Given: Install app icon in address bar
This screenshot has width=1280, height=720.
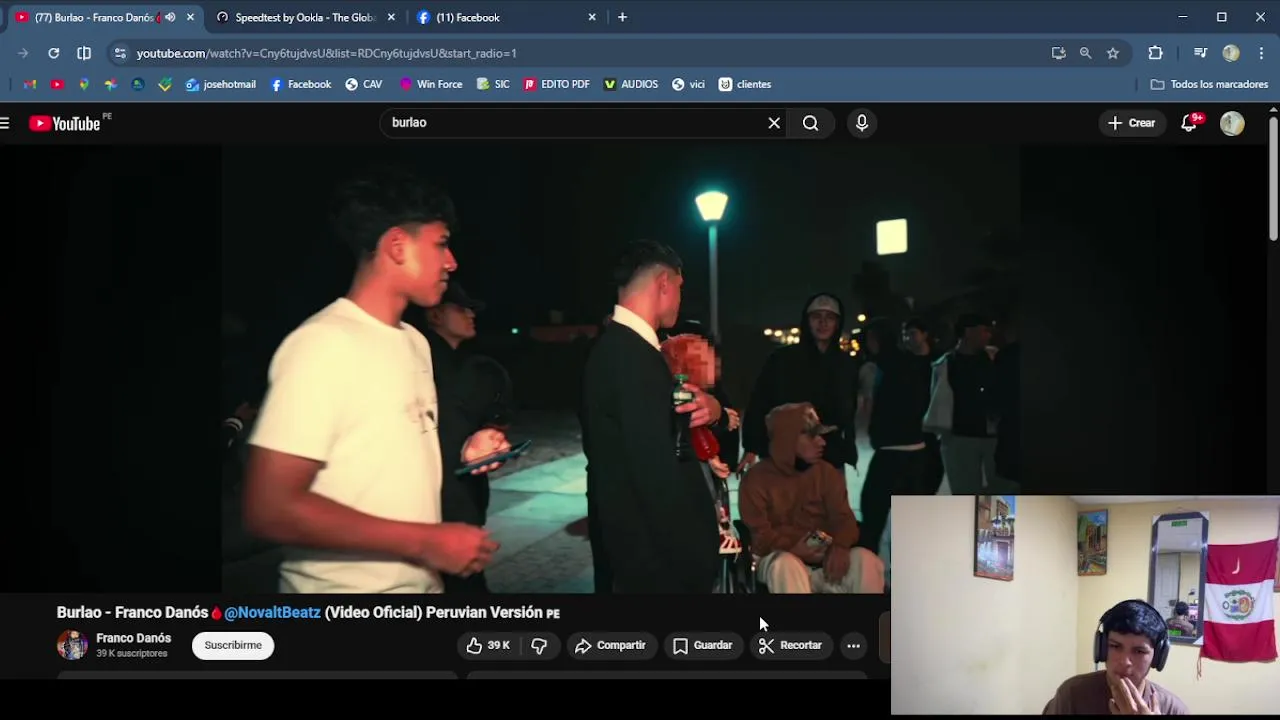Looking at the screenshot, I should click(x=1058, y=53).
